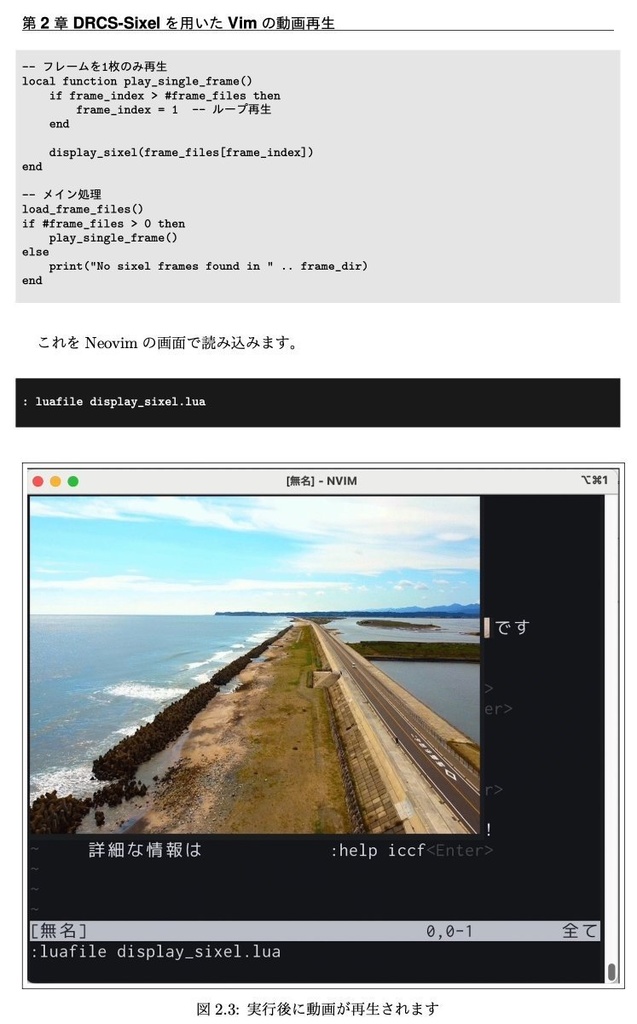Click the 'です' text beside the video frame

pos(512,628)
